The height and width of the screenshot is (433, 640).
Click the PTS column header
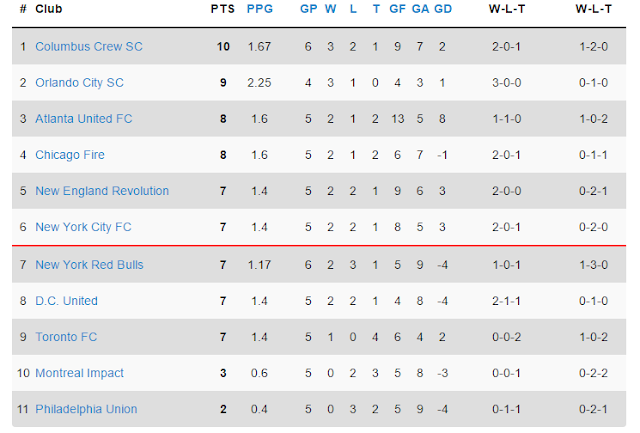point(223,9)
